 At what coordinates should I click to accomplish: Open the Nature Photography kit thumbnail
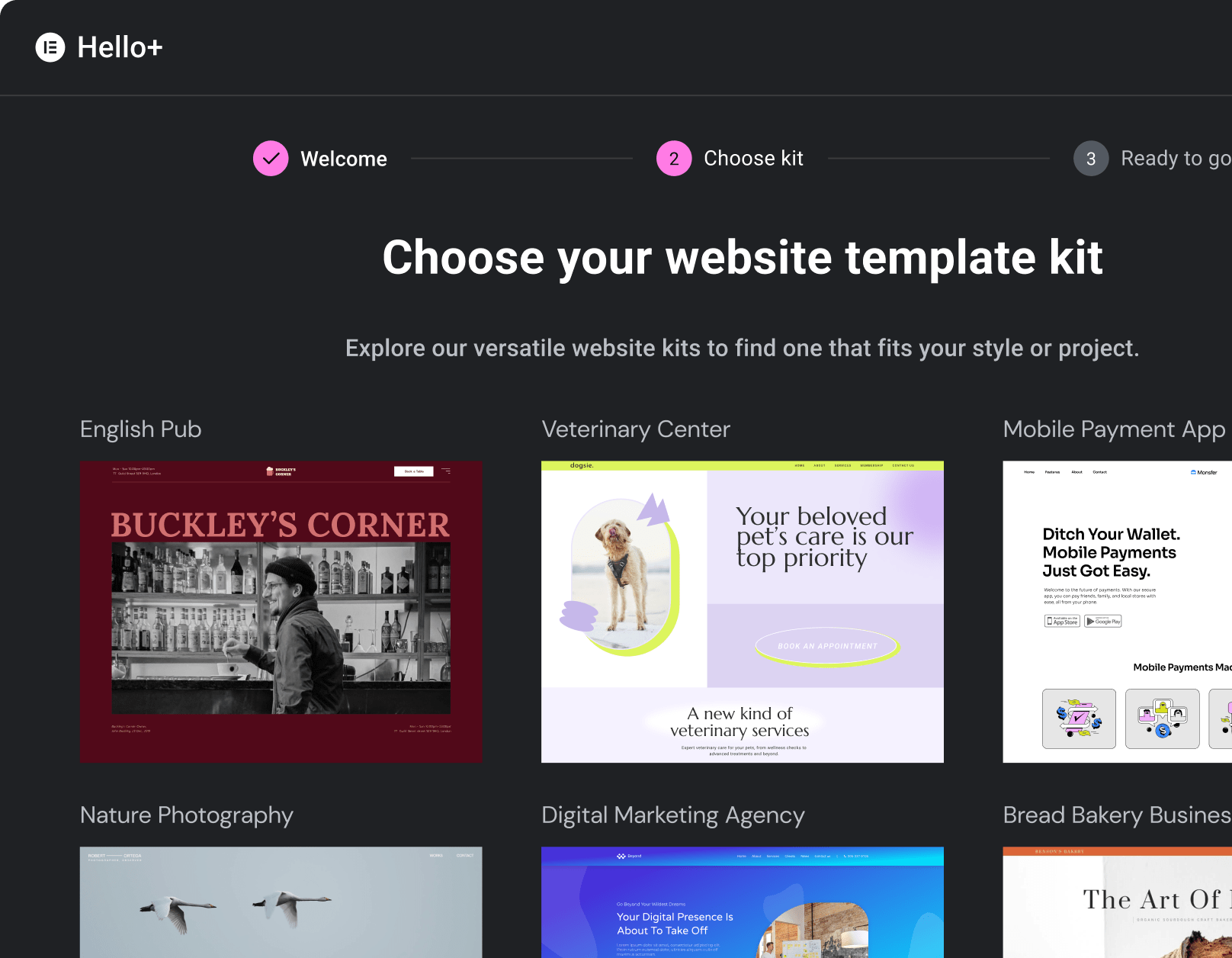click(x=281, y=902)
